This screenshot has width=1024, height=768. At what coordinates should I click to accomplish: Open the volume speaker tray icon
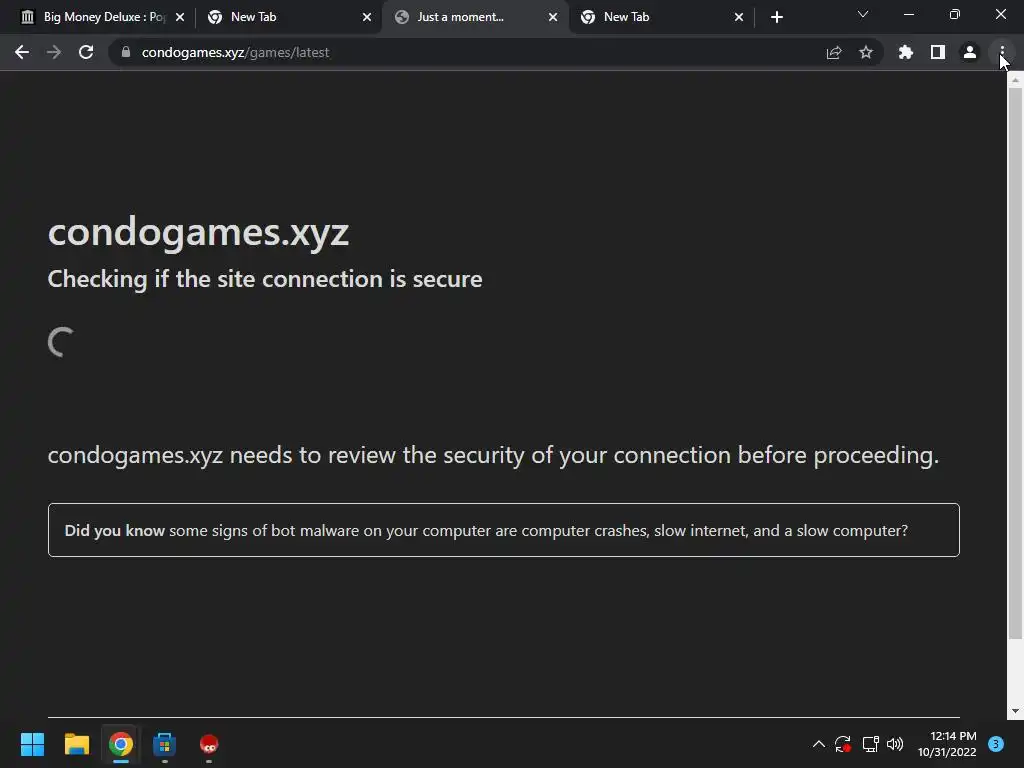pyautogui.click(x=895, y=744)
